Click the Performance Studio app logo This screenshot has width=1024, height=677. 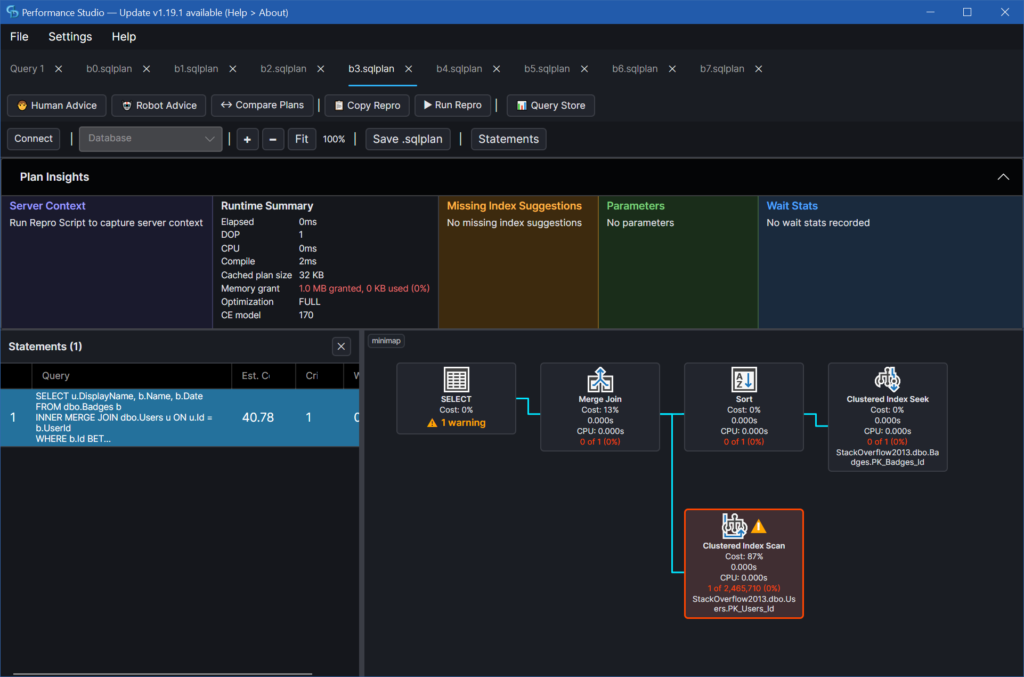[12, 12]
